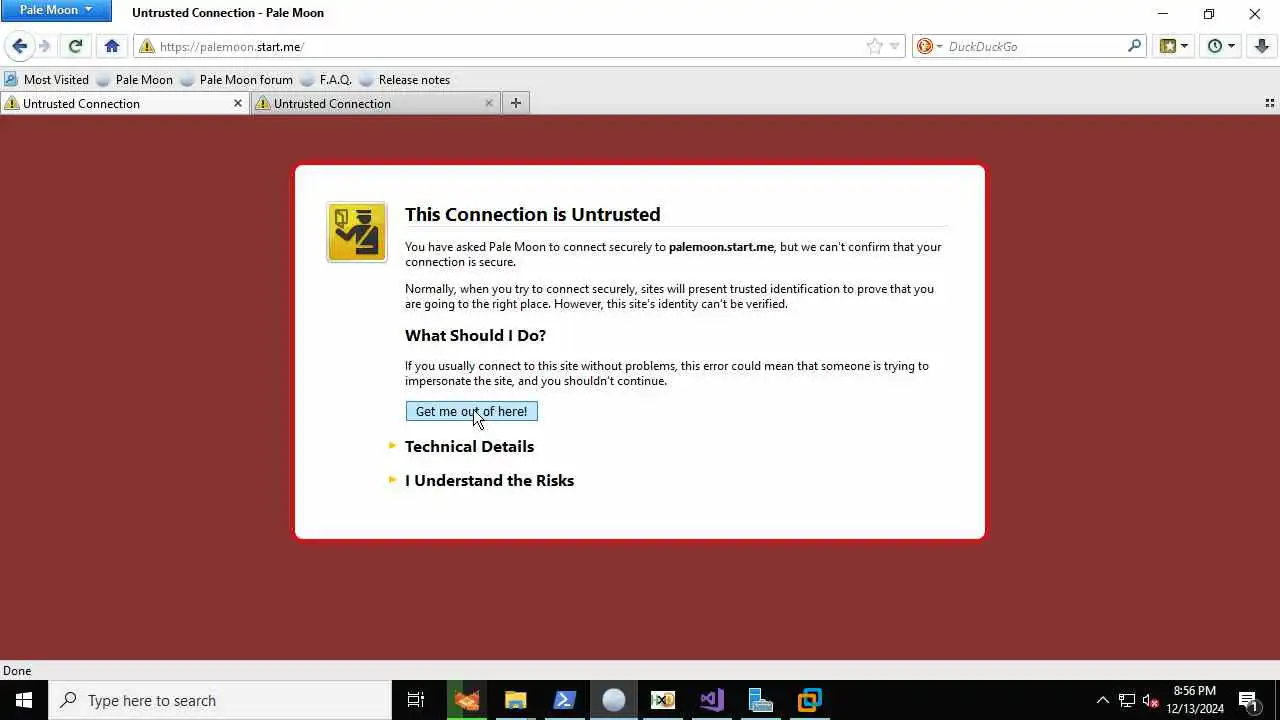Open the orange app pinned beside Task View
Viewport: 1280px width, 720px height.
coord(466,700)
